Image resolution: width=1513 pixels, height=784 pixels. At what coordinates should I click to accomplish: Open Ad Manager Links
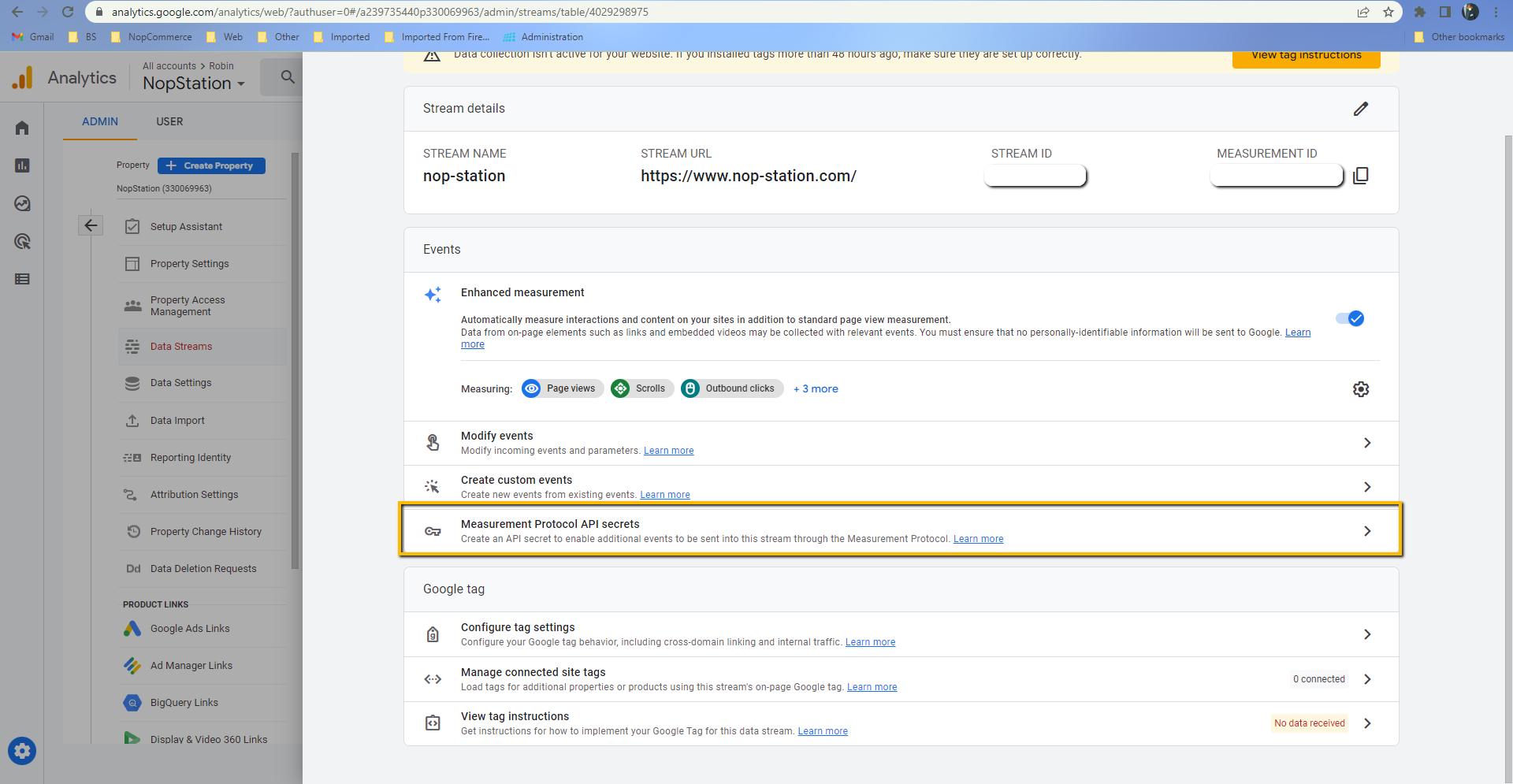coord(203,666)
